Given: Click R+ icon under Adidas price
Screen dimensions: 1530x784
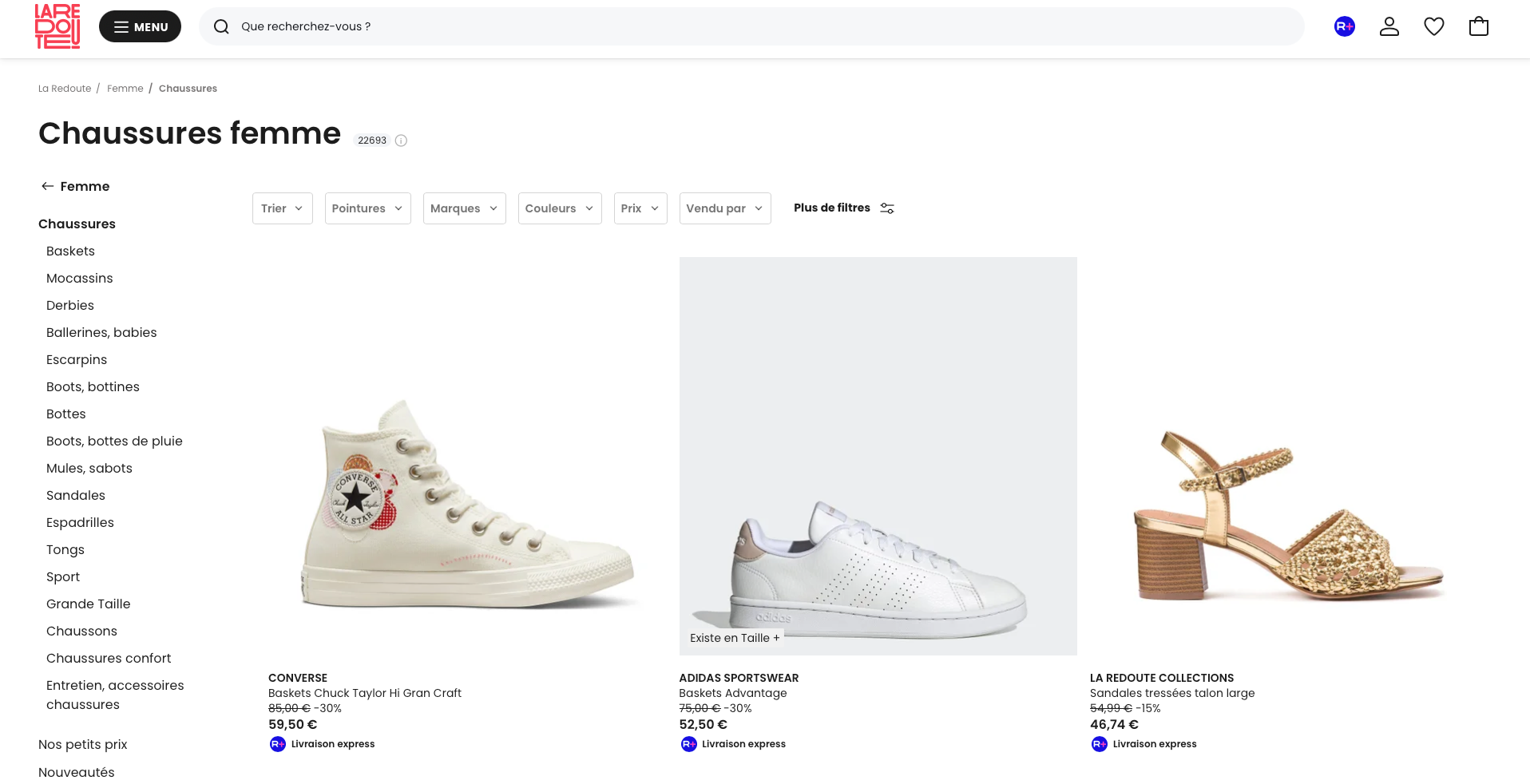Looking at the screenshot, I should [688, 744].
